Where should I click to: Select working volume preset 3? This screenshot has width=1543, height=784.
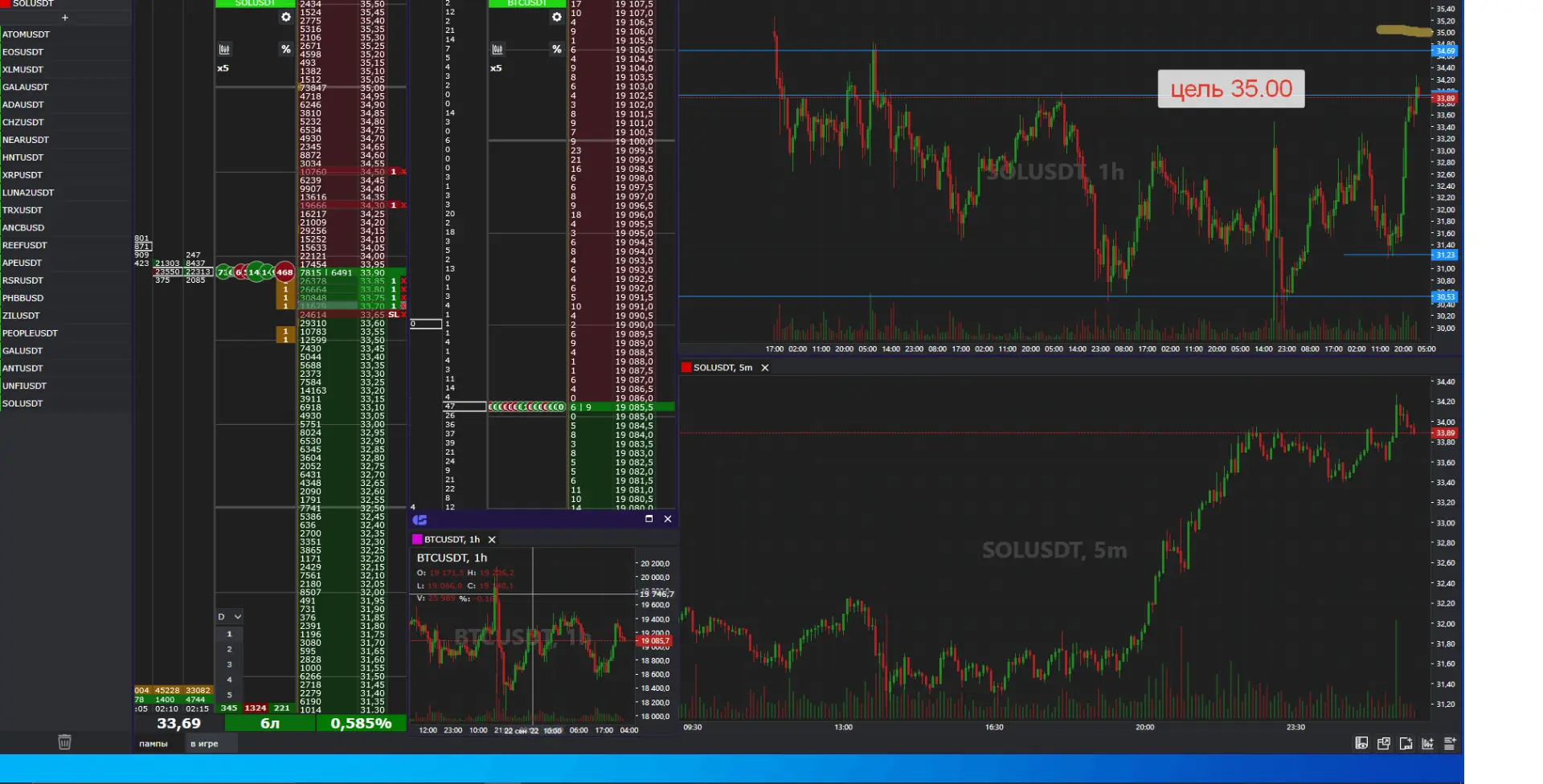click(x=229, y=664)
